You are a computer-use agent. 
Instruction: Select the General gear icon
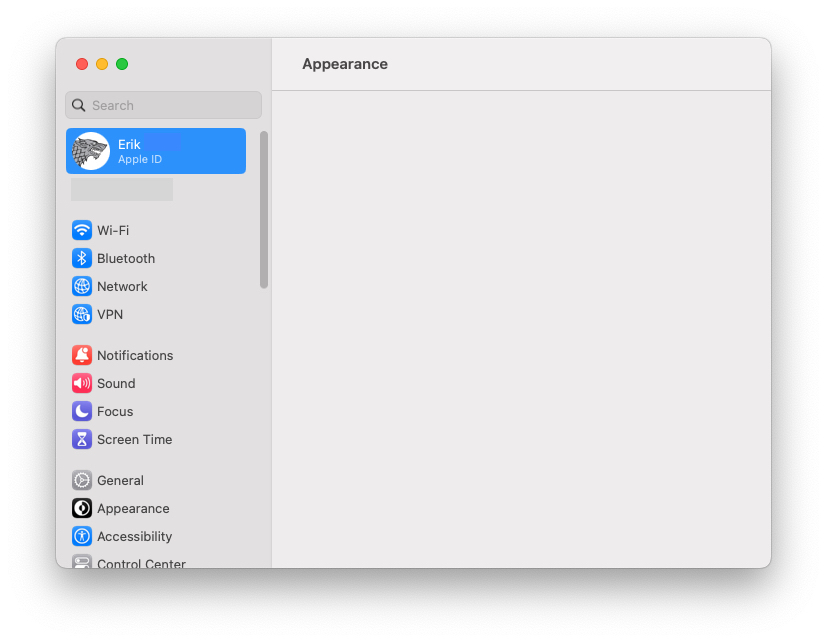[x=81, y=480]
